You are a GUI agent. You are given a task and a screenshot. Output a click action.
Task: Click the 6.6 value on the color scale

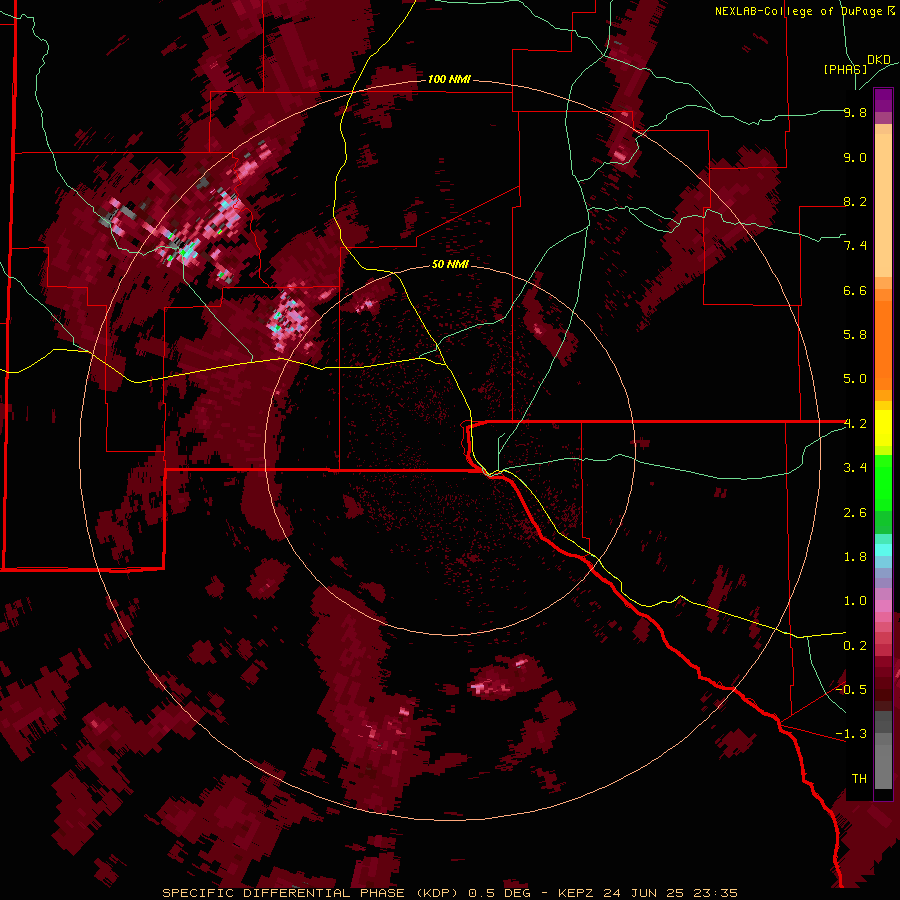855,290
